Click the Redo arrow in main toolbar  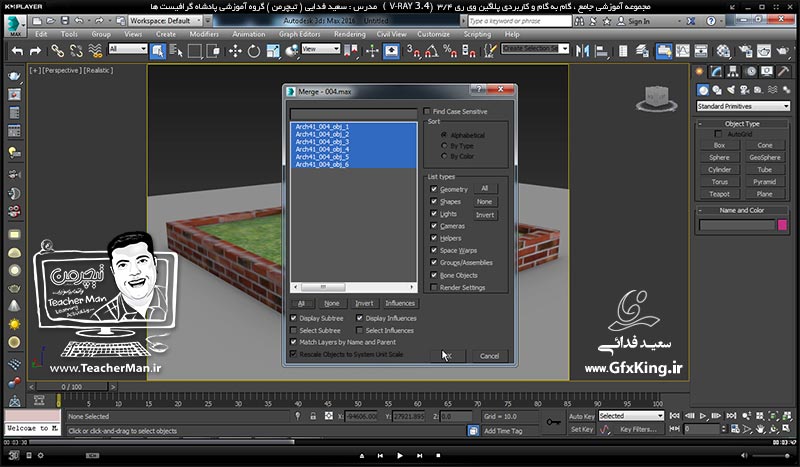(35, 51)
